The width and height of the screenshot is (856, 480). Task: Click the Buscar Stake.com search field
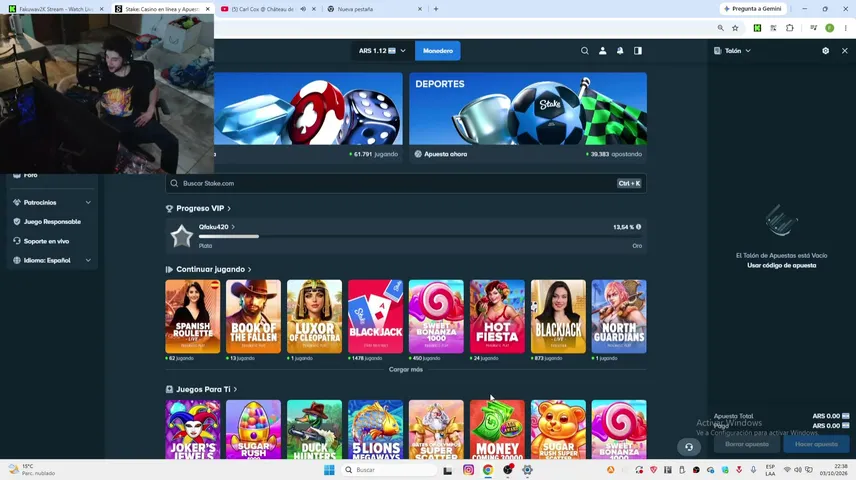[x=406, y=183]
